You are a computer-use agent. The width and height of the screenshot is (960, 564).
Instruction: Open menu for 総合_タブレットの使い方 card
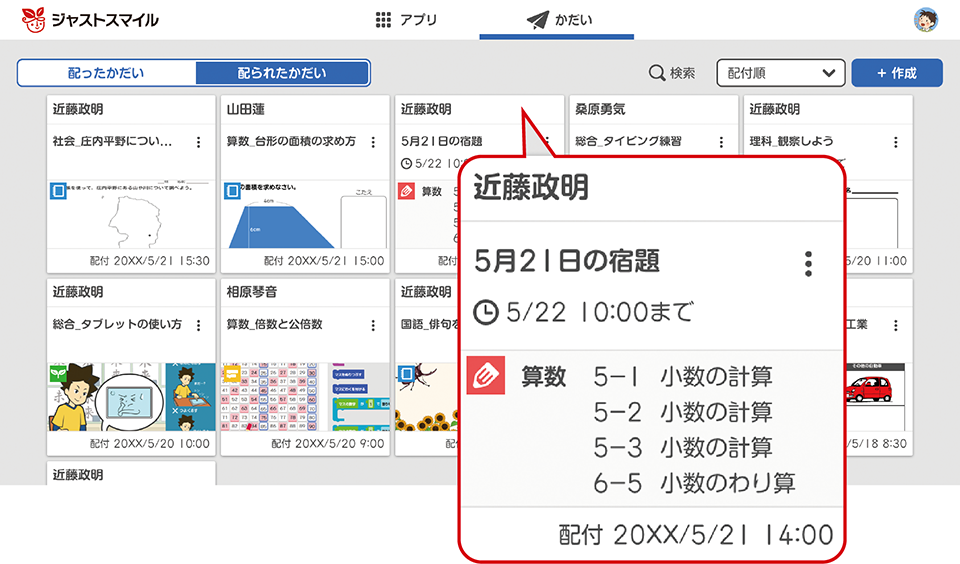click(198, 325)
